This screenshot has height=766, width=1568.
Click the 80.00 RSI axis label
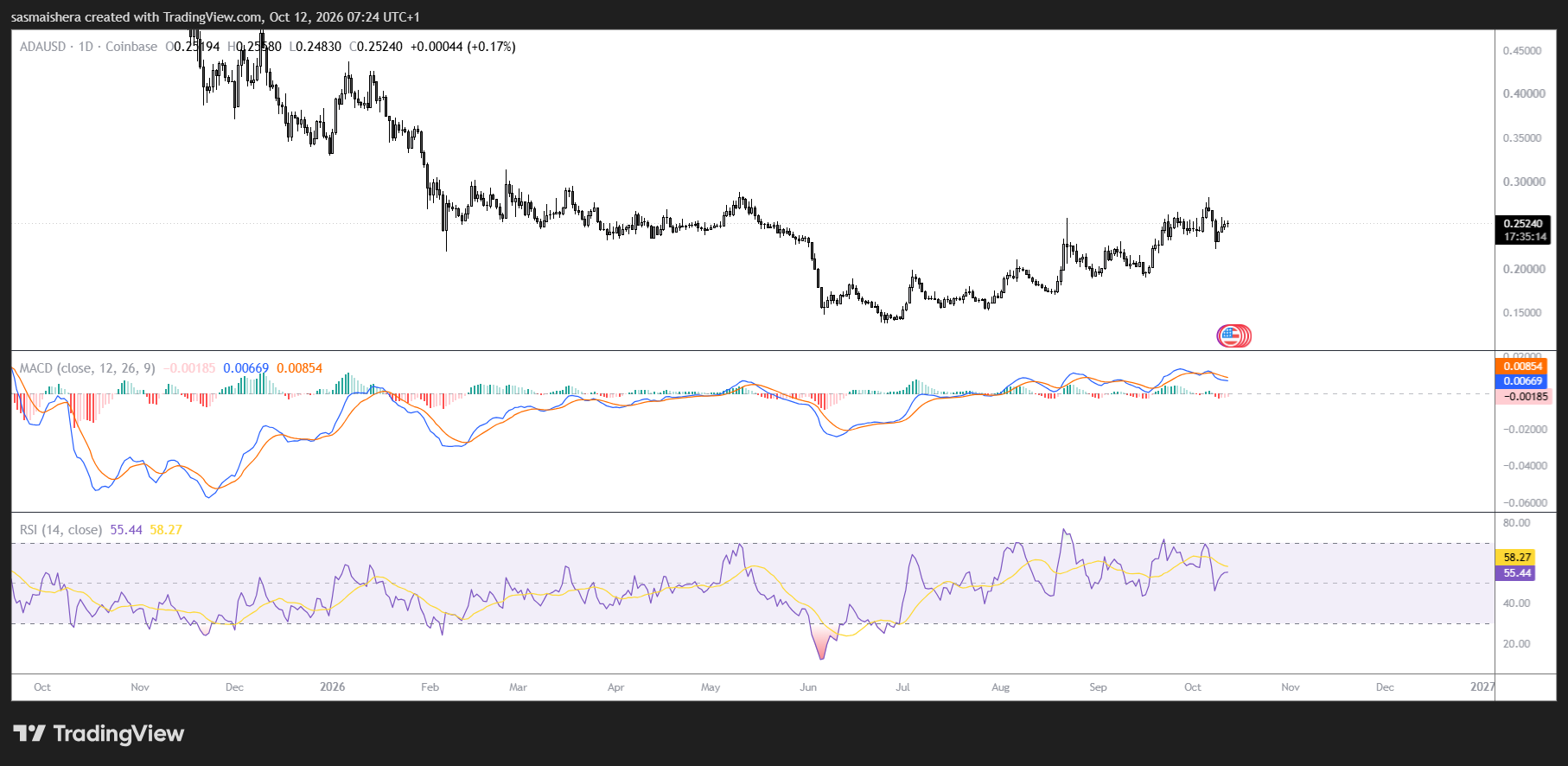pyautogui.click(x=1517, y=523)
